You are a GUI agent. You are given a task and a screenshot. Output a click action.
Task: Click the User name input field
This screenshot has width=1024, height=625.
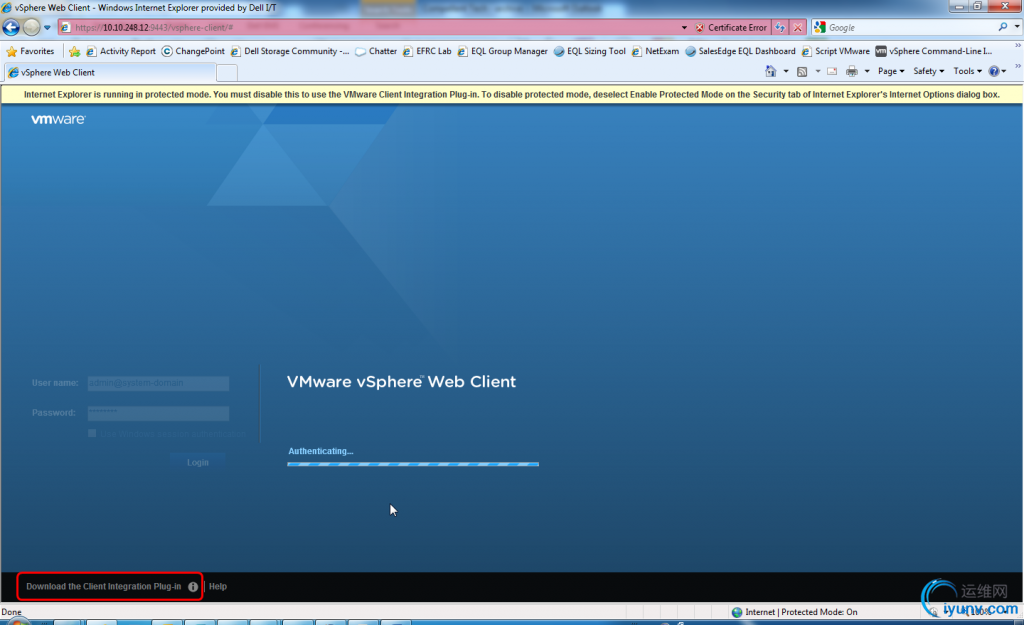158,383
